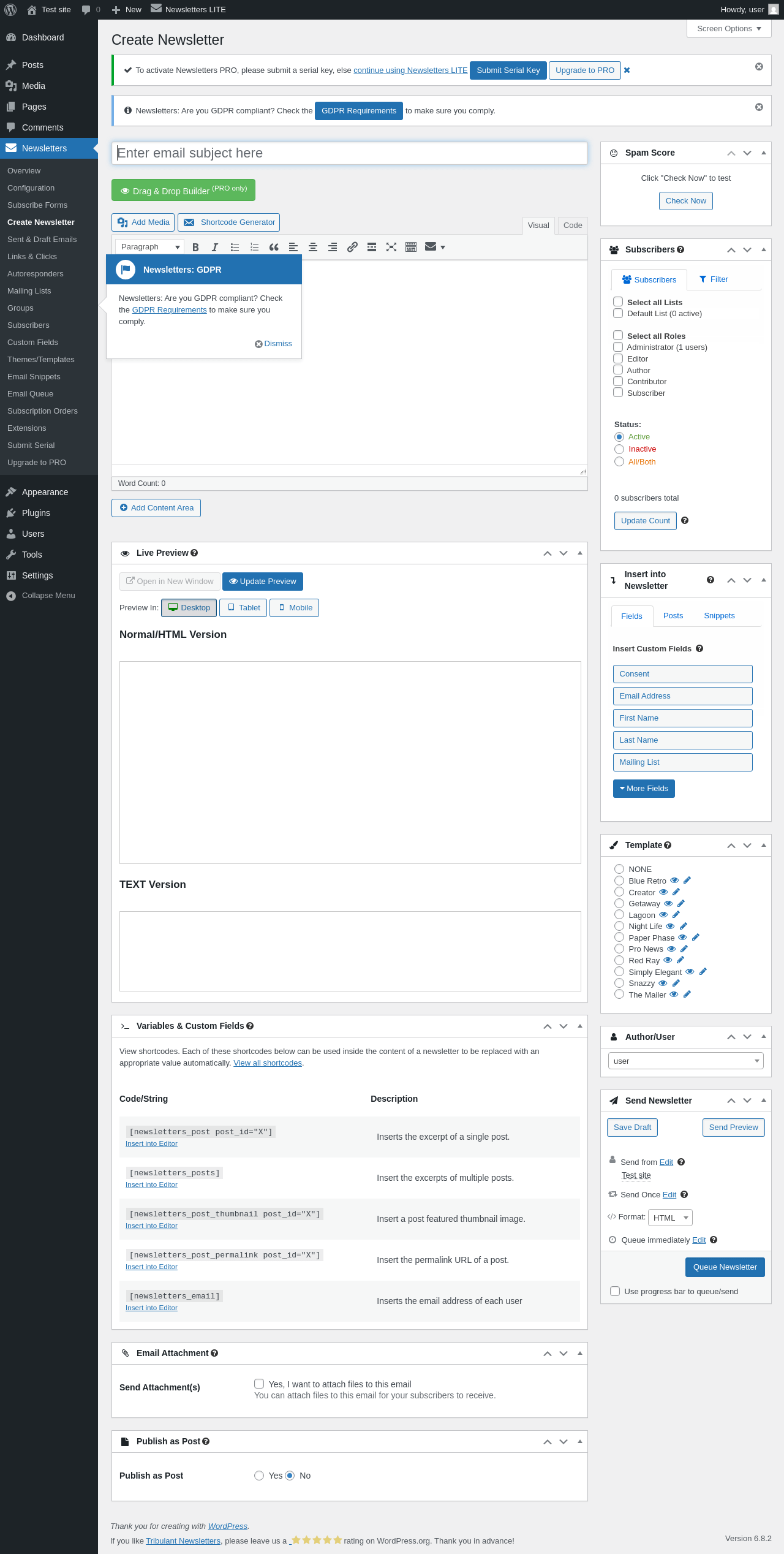The width and height of the screenshot is (784, 1554).
Task: Open help icon next to Update Count
Action: pos(685,520)
